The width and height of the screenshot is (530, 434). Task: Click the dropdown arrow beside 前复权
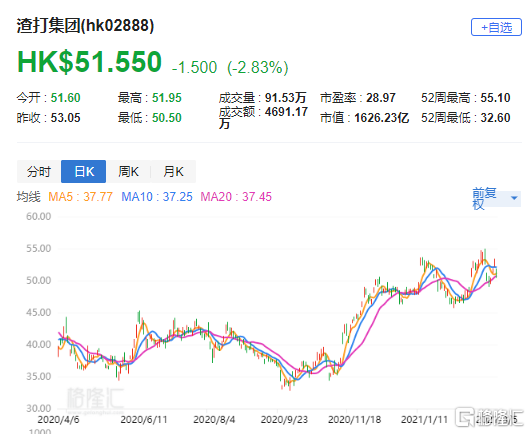[514, 198]
